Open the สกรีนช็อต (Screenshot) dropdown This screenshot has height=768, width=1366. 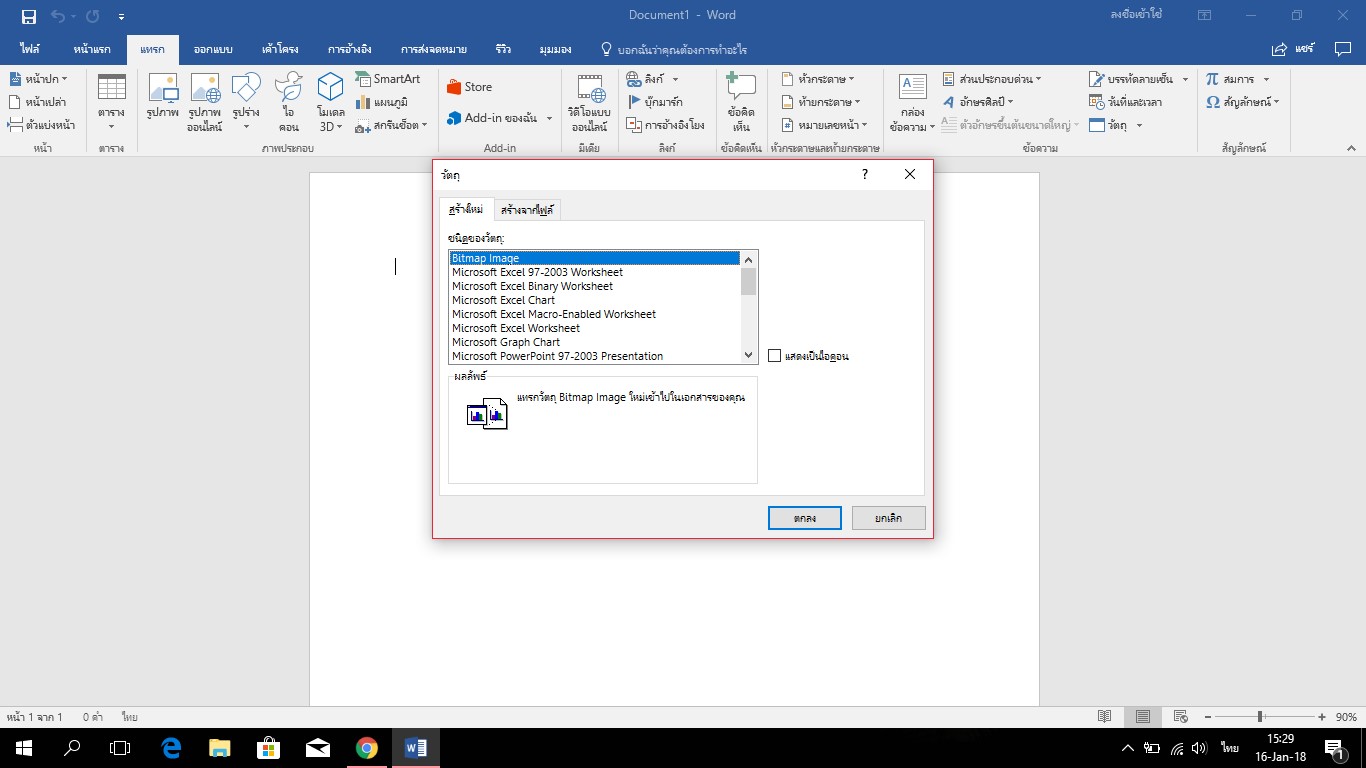[392, 125]
